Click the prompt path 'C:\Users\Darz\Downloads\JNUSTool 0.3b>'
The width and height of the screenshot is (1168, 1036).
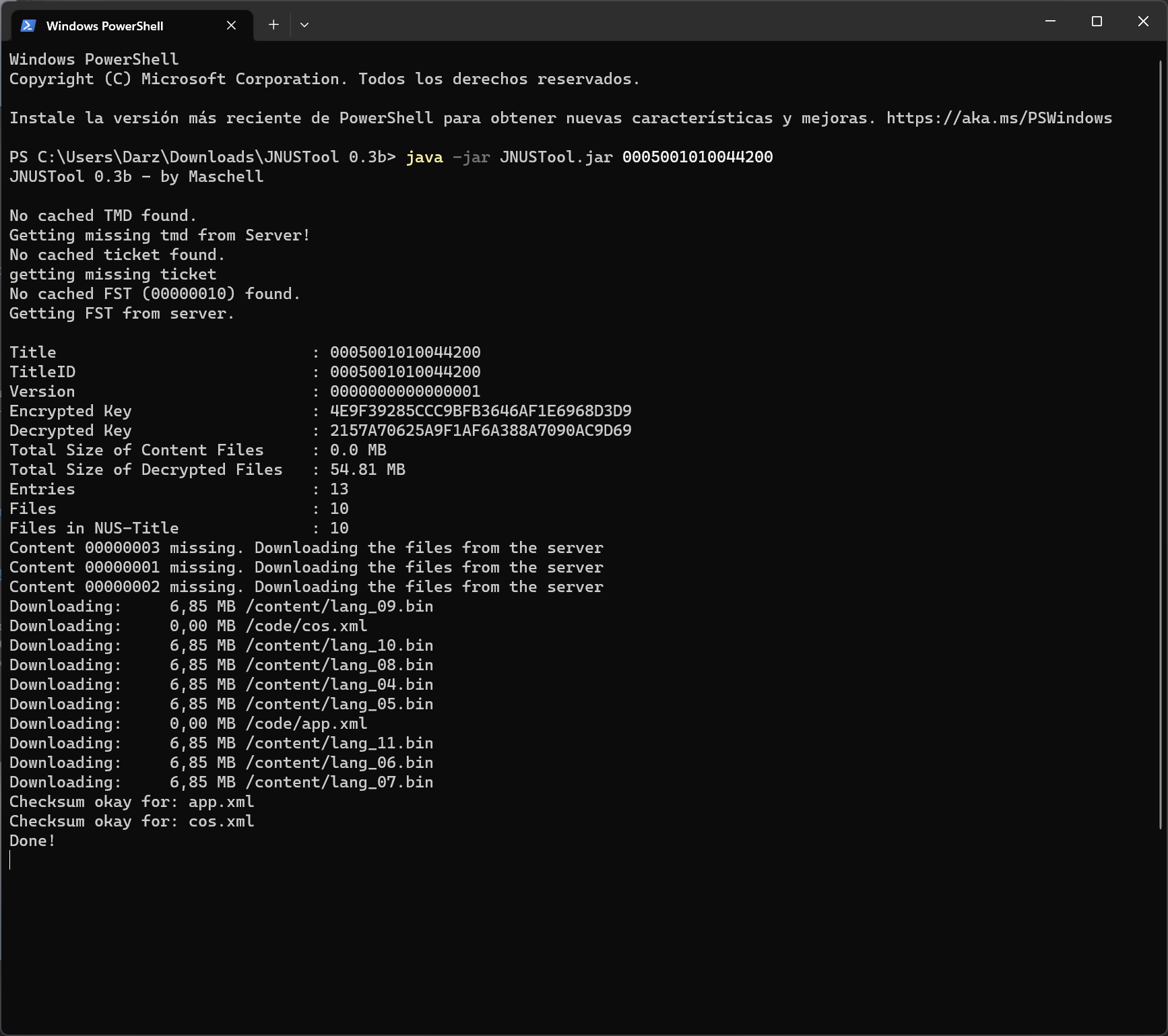coord(217,157)
